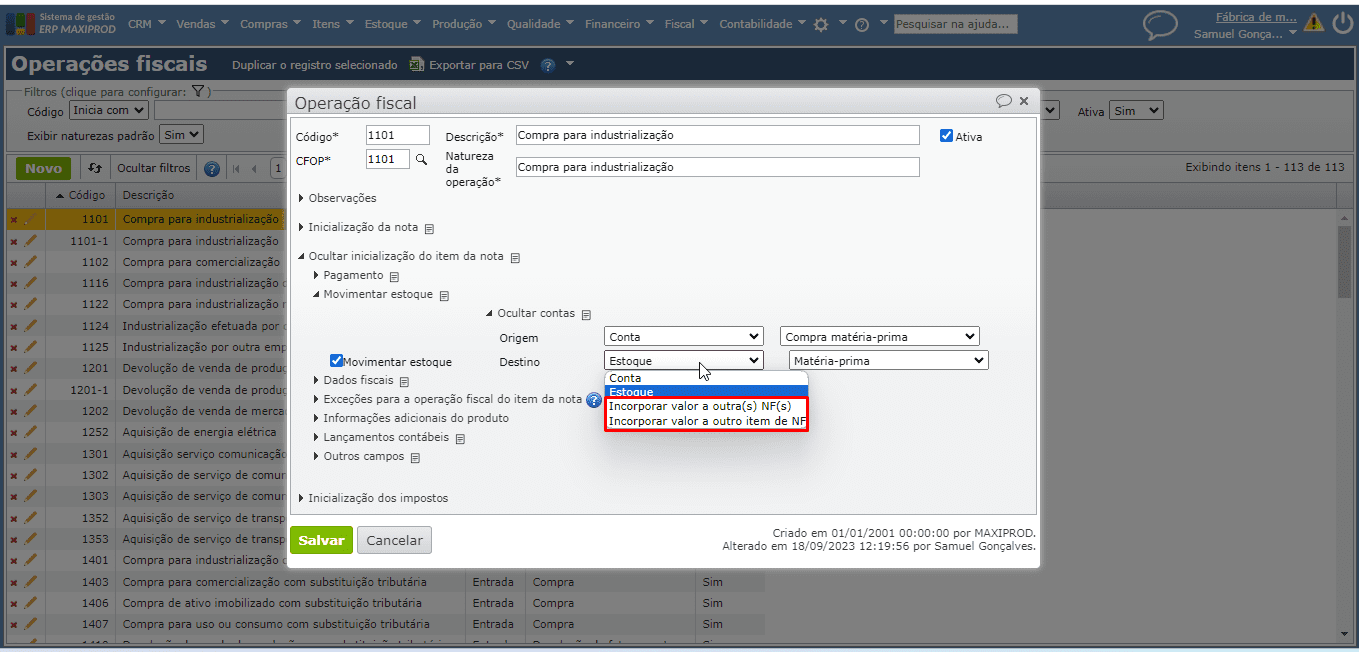Click the filter funnel configure icon
The width and height of the screenshot is (1359, 652).
198,92
